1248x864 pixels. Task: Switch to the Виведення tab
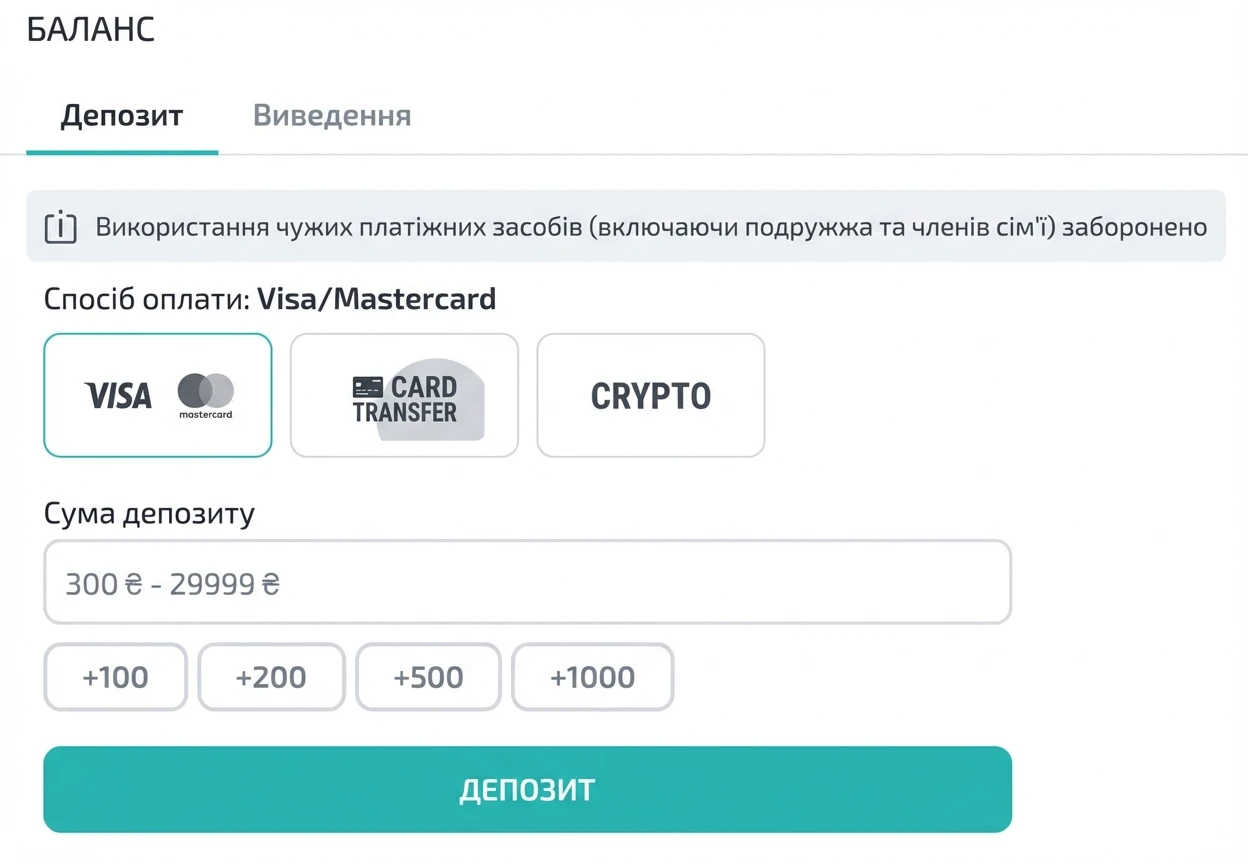(x=331, y=116)
